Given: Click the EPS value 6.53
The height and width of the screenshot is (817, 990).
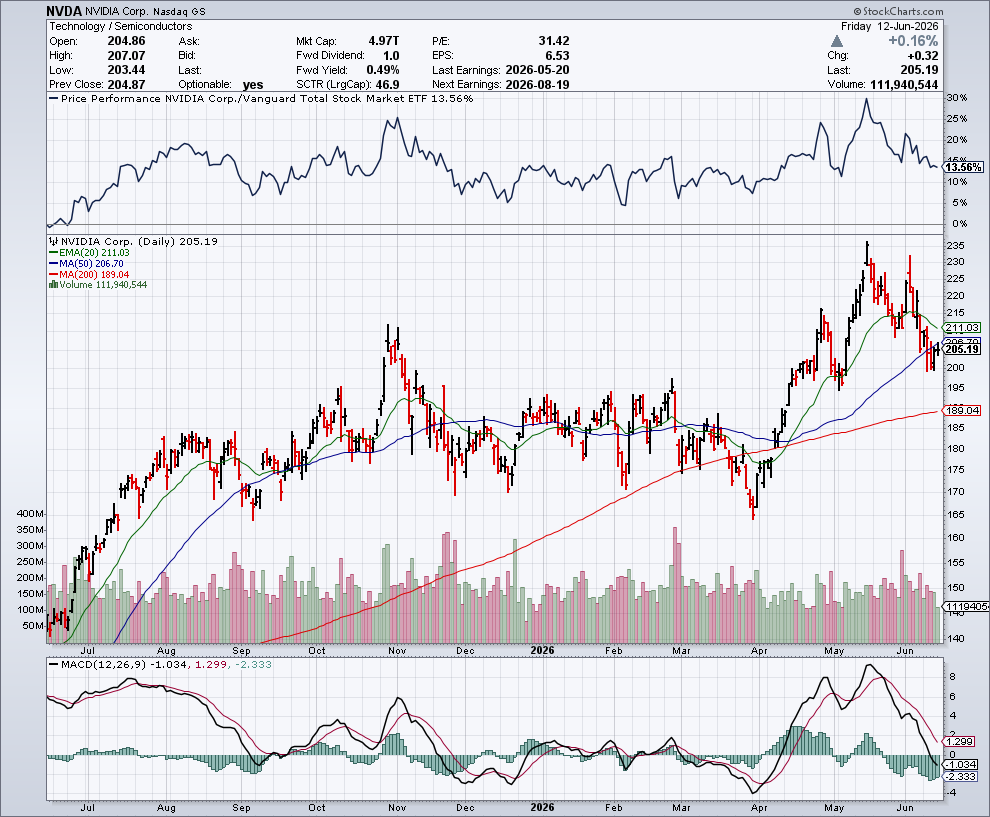Looking at the screenshot, I should (x=558, y=56).
